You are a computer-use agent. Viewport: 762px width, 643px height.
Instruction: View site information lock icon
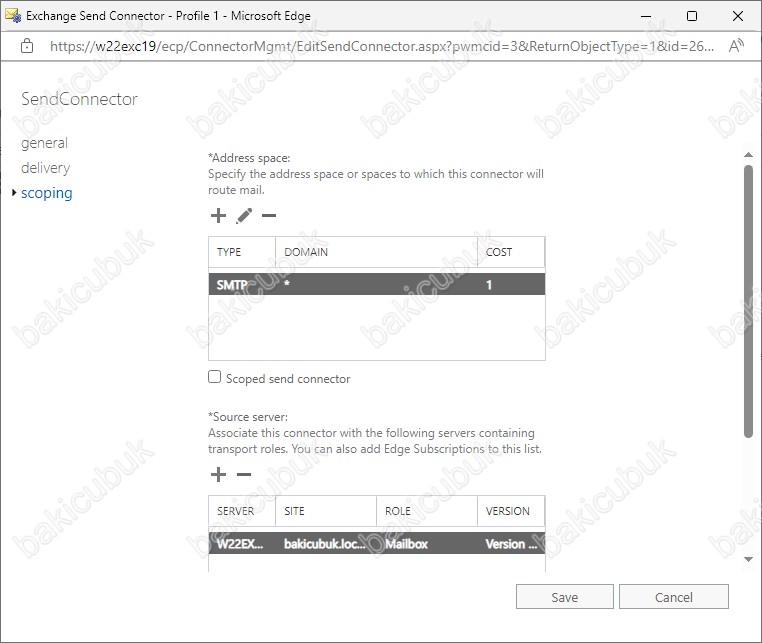(x=27, y=46)
